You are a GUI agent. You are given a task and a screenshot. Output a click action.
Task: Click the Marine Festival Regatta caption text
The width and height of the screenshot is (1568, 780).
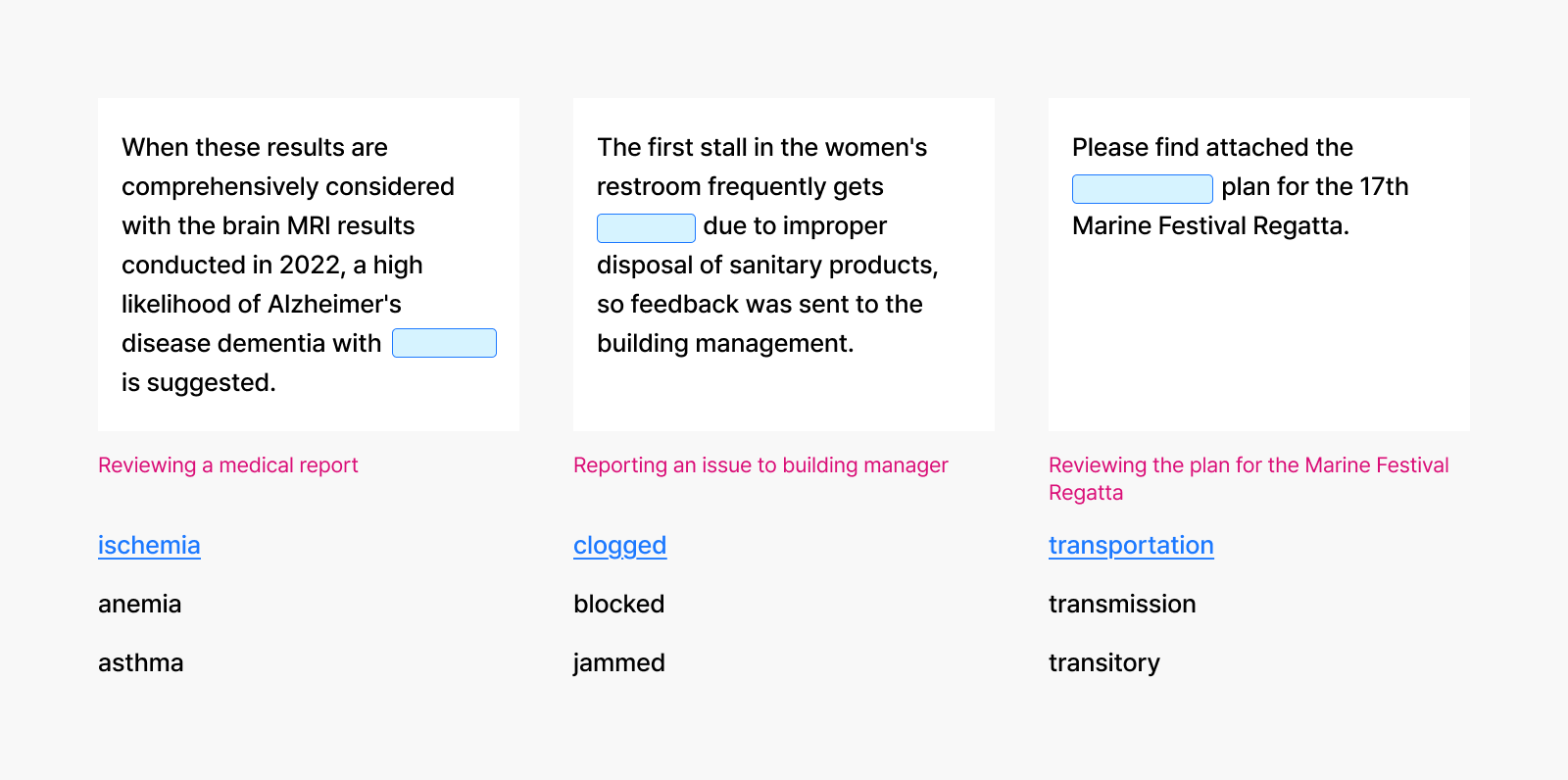[x=1249, y=478]
